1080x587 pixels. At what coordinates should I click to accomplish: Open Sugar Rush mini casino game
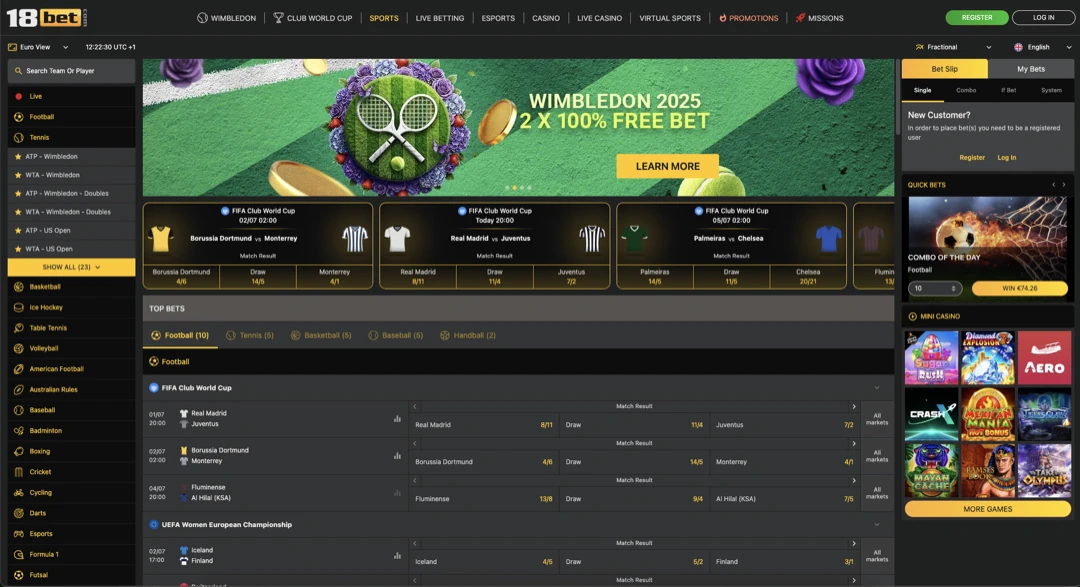click(x=931, y=358)
